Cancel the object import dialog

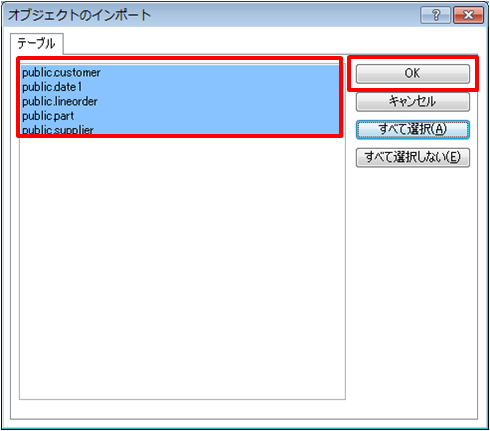413,101
